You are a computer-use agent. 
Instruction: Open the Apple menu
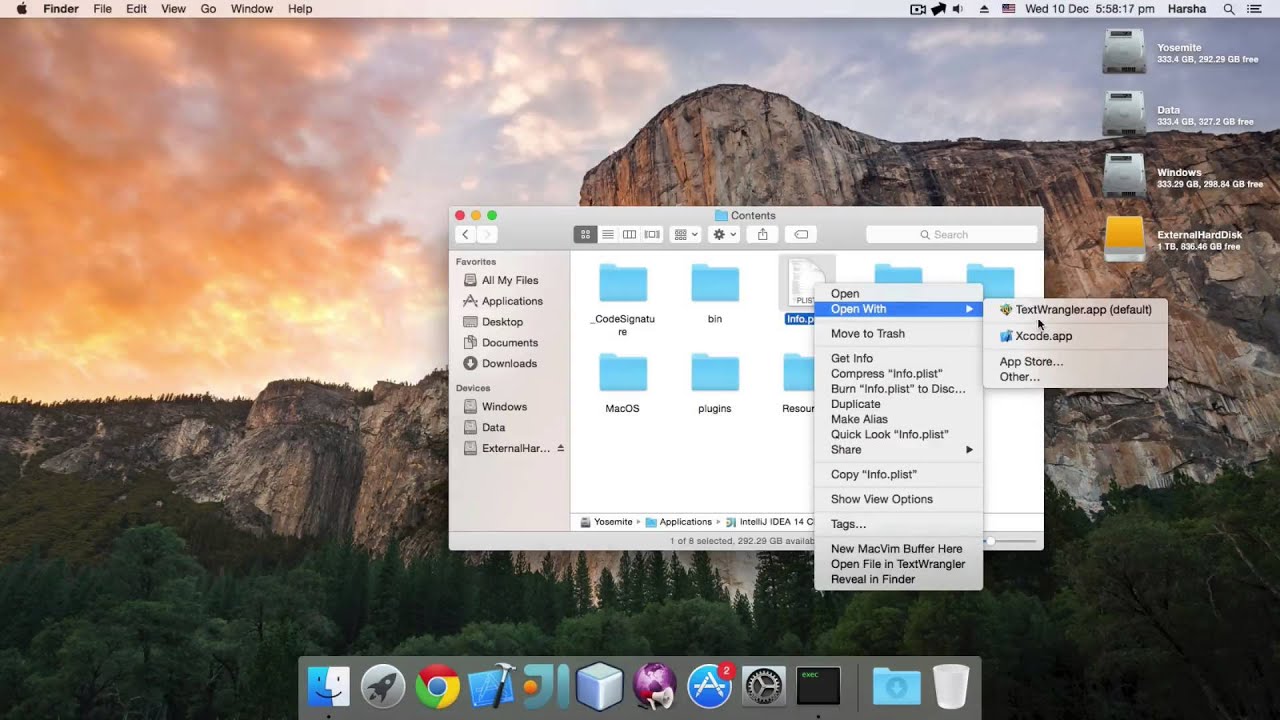tap(21, 9)
